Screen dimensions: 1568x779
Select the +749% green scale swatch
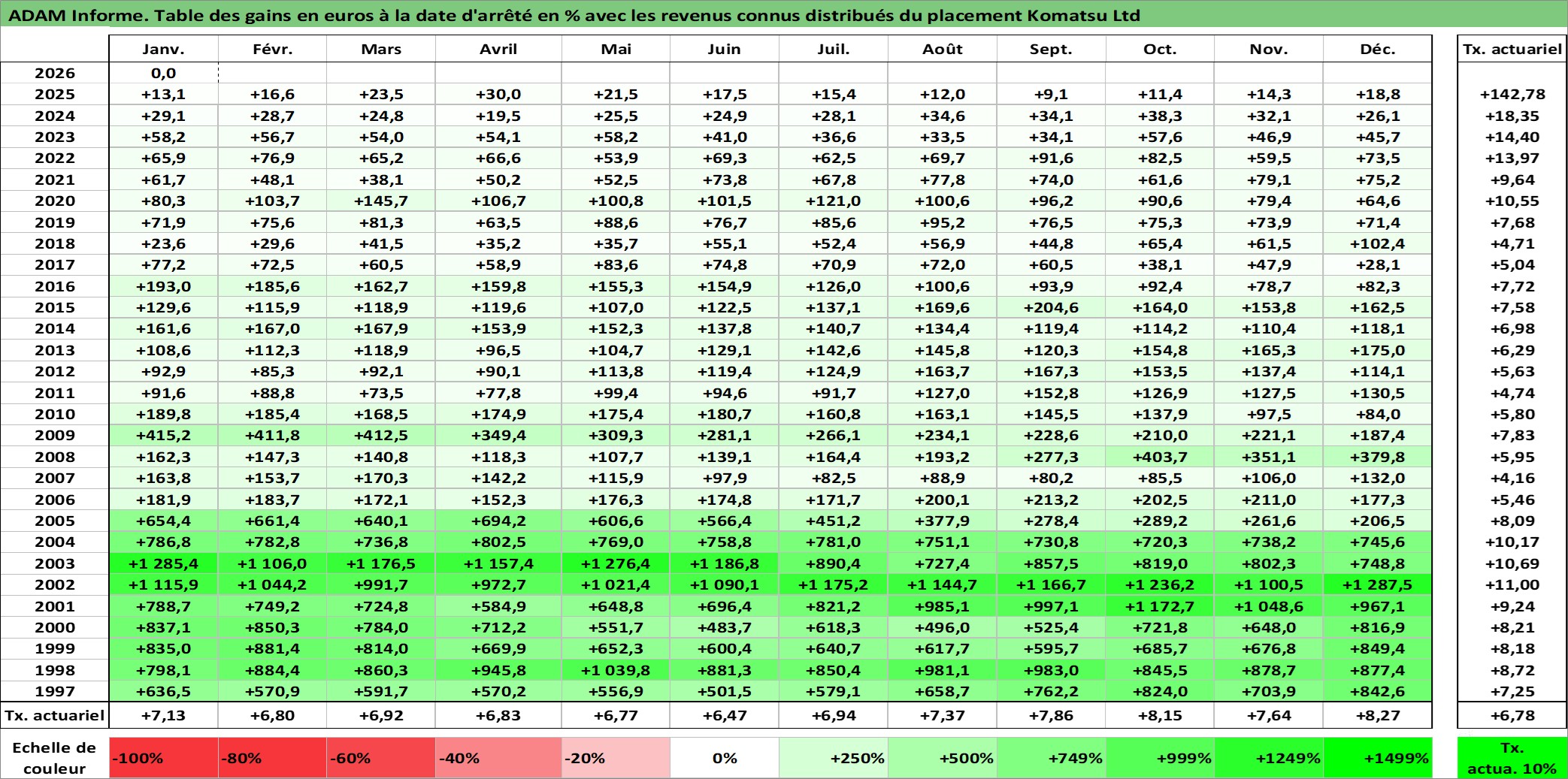tap(1052, 758)
